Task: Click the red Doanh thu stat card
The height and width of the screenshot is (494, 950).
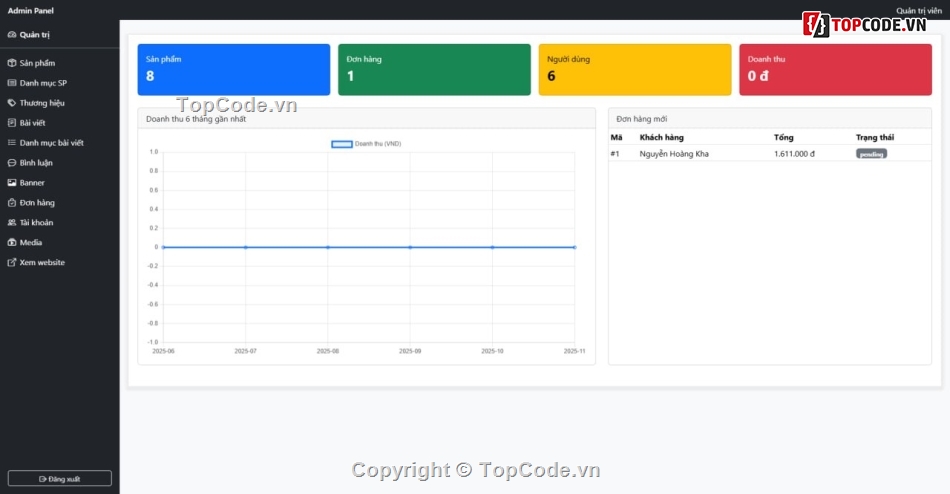Action: point(835,70)
